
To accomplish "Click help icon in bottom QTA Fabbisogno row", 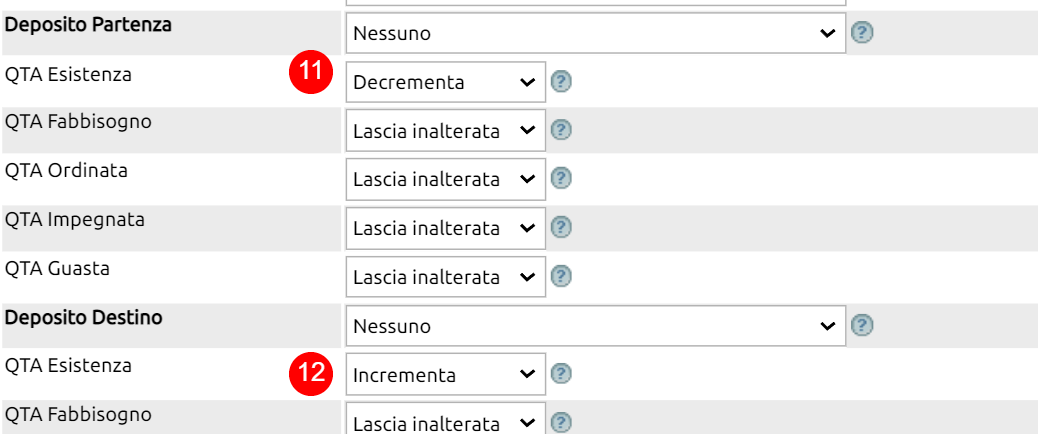I will click(x=561, y=422).
